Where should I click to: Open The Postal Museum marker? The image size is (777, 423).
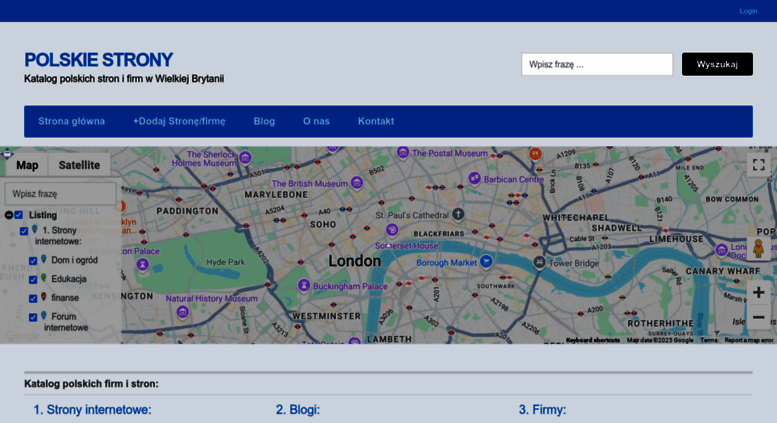(403, 153)
